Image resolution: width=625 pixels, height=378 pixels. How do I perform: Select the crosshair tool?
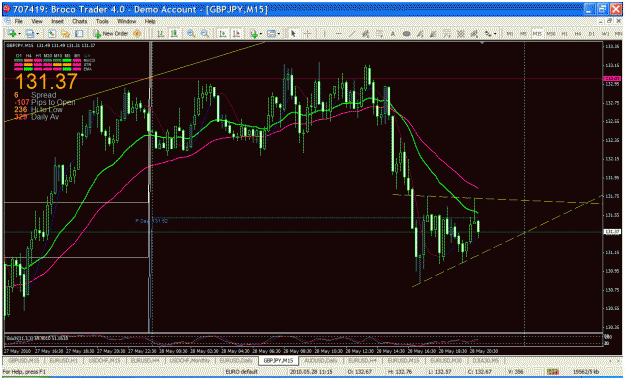[307, 34]
